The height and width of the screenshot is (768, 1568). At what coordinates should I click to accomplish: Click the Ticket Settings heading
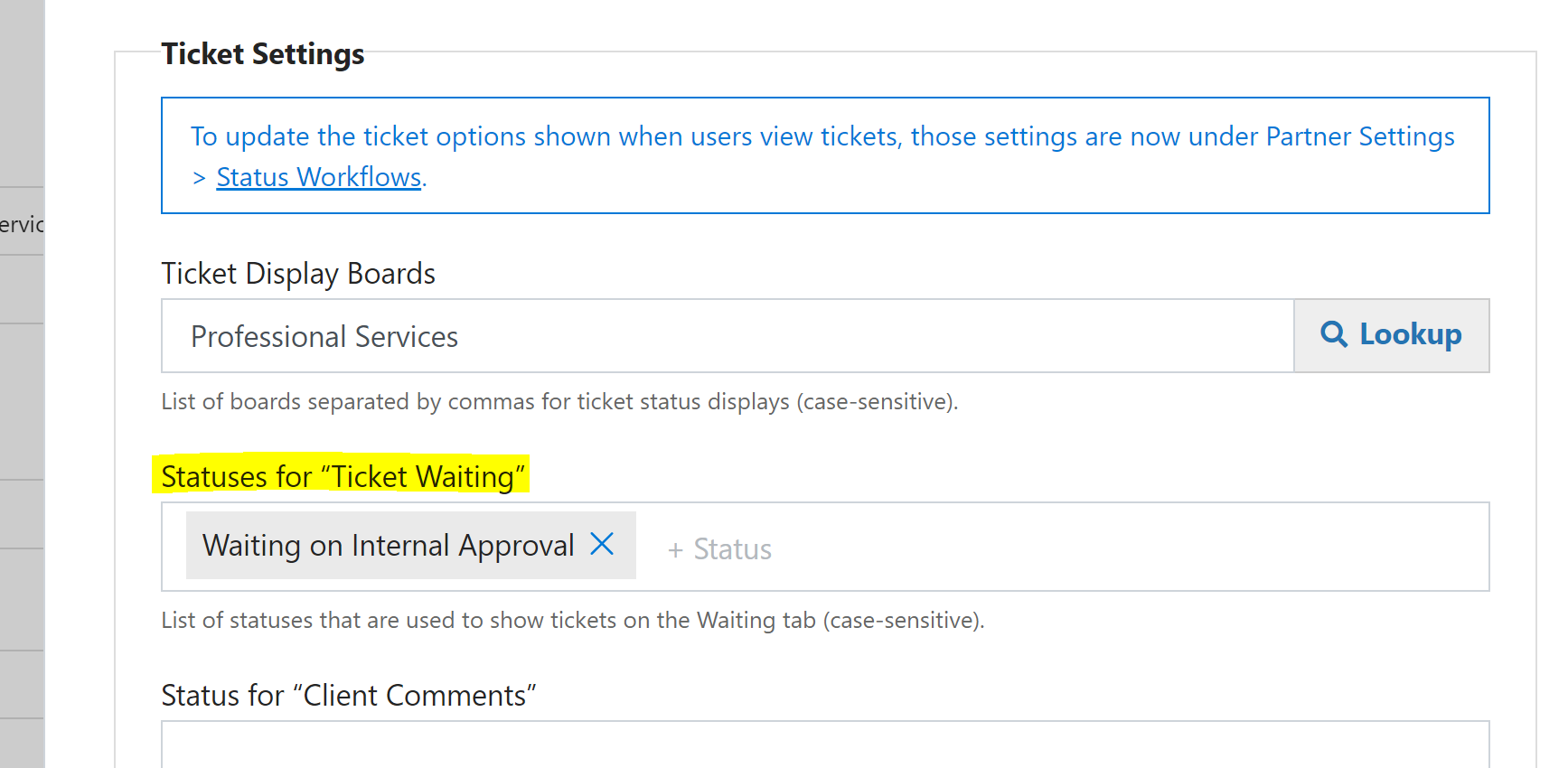tap(263, 54)
